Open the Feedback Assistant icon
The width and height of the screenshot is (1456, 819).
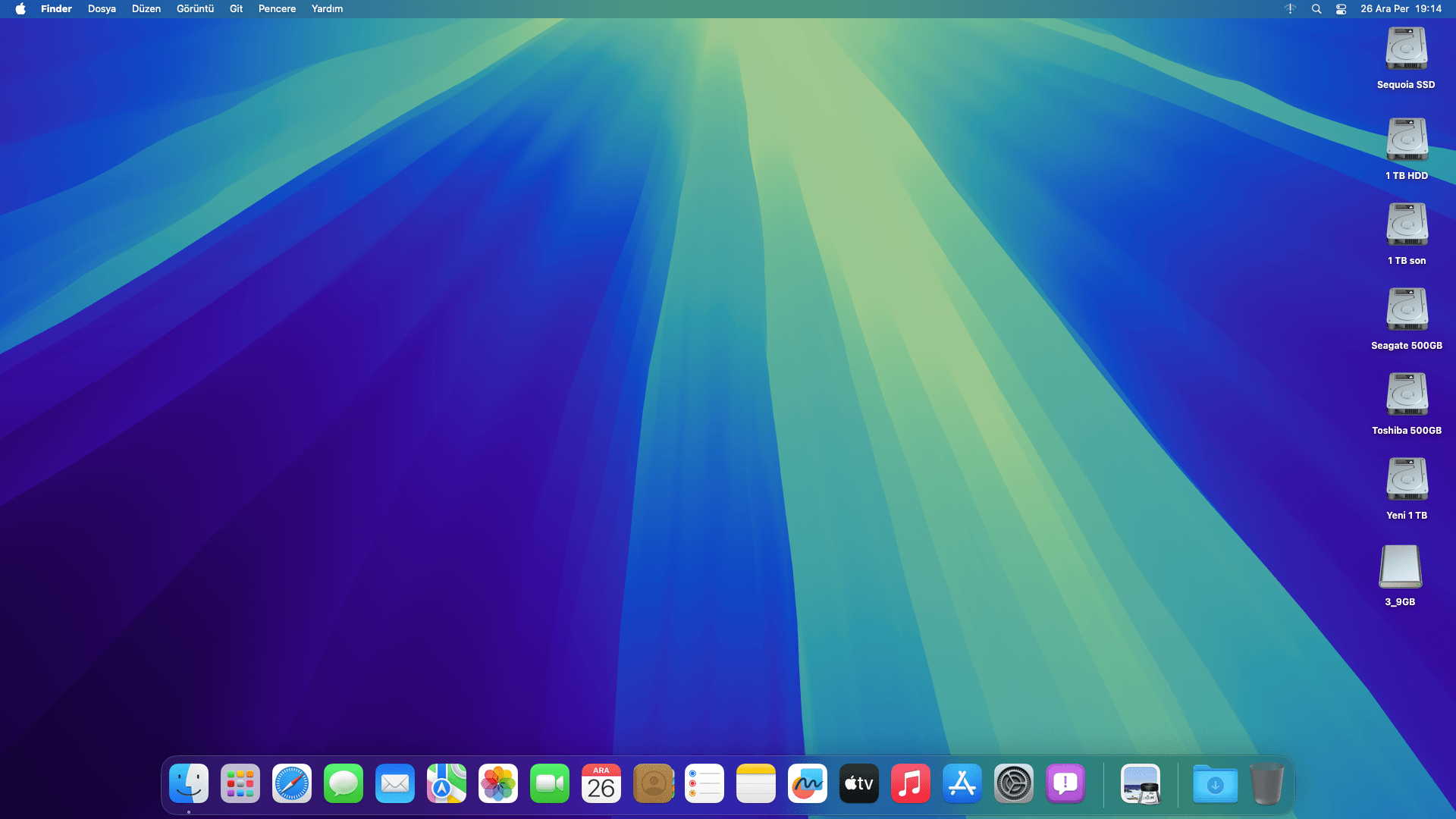1065,783
